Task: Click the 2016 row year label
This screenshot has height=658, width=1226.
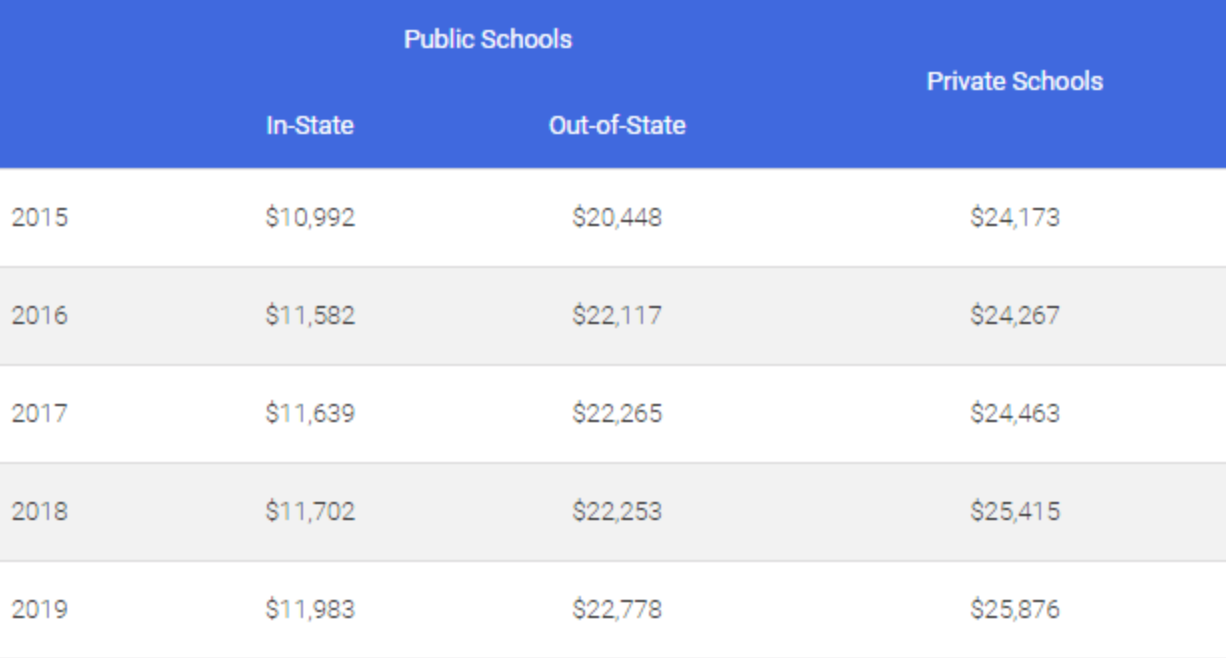Action: coord(40,315)
